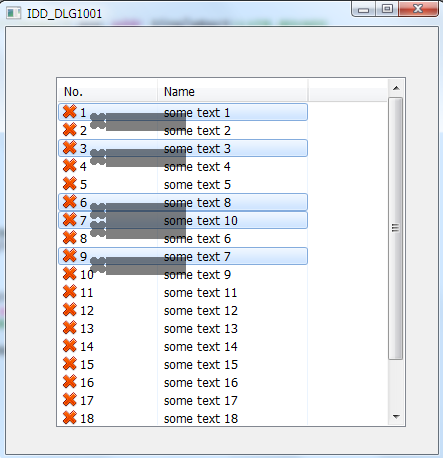Click the empty third column header
443x458 pixels.
[348, 91]
